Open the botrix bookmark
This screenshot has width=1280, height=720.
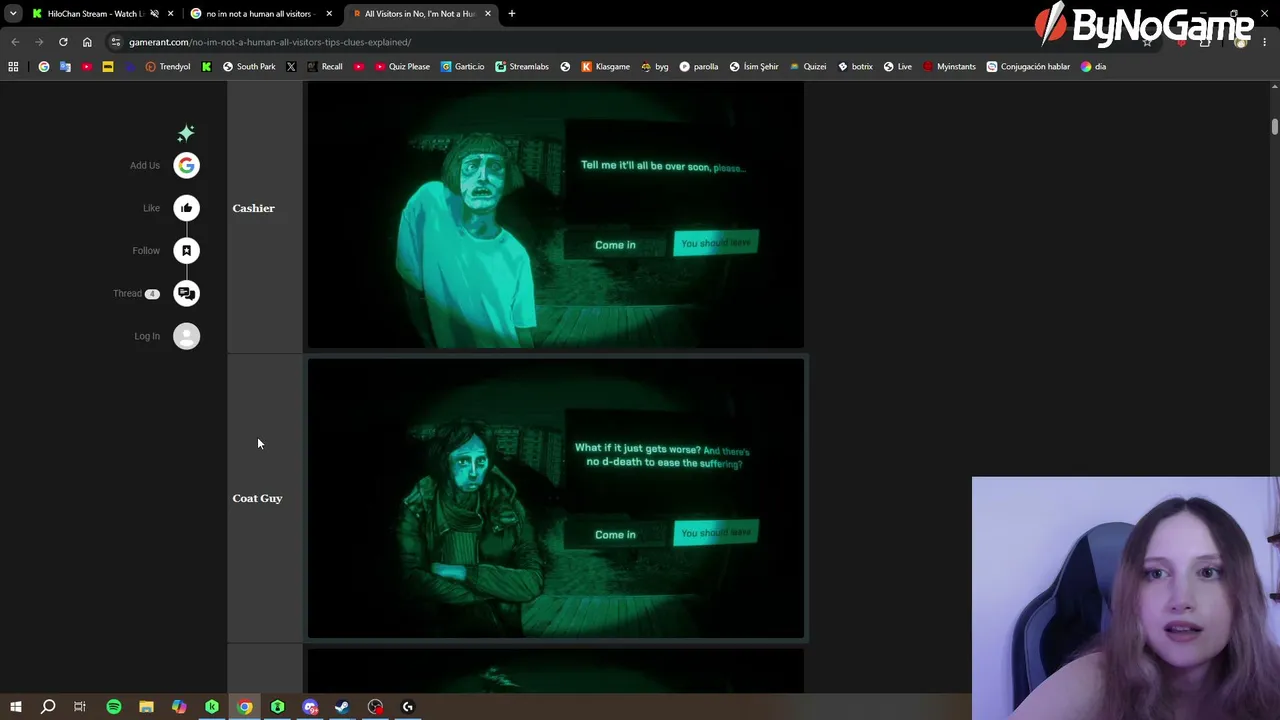(x=855, y=67)
